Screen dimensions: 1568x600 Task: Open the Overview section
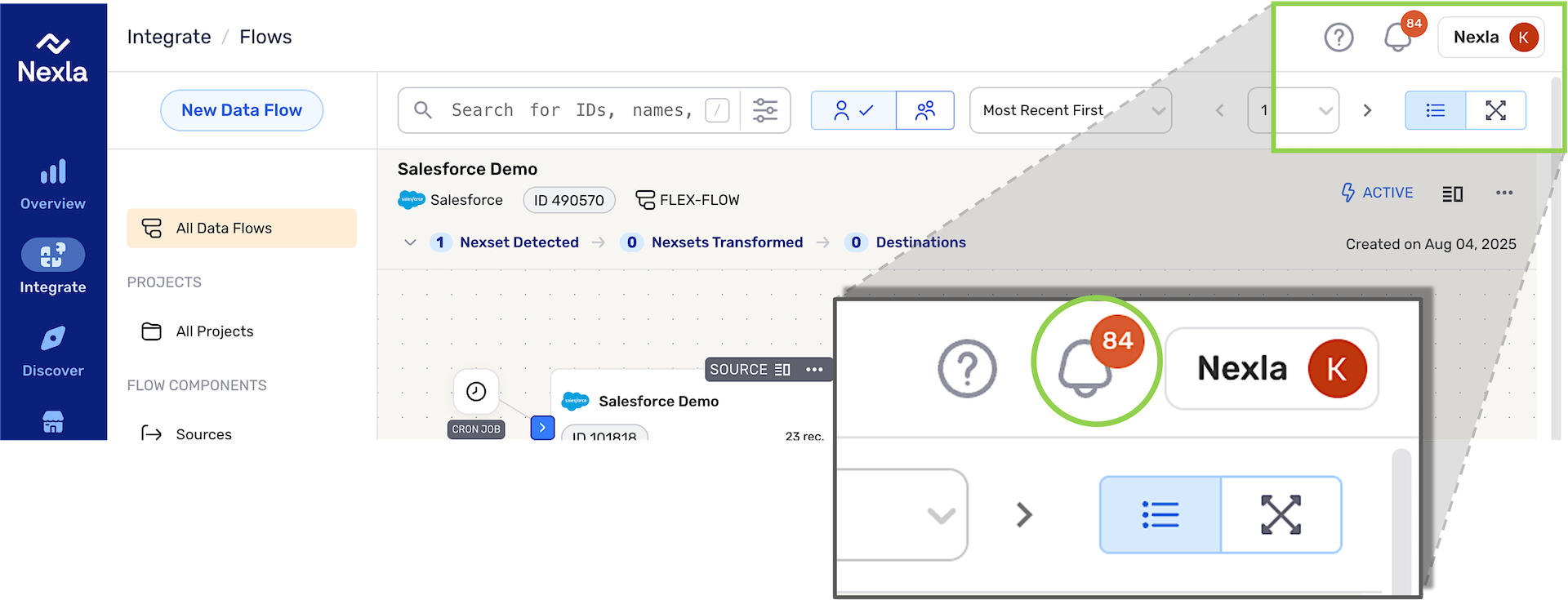pos(53,185)
